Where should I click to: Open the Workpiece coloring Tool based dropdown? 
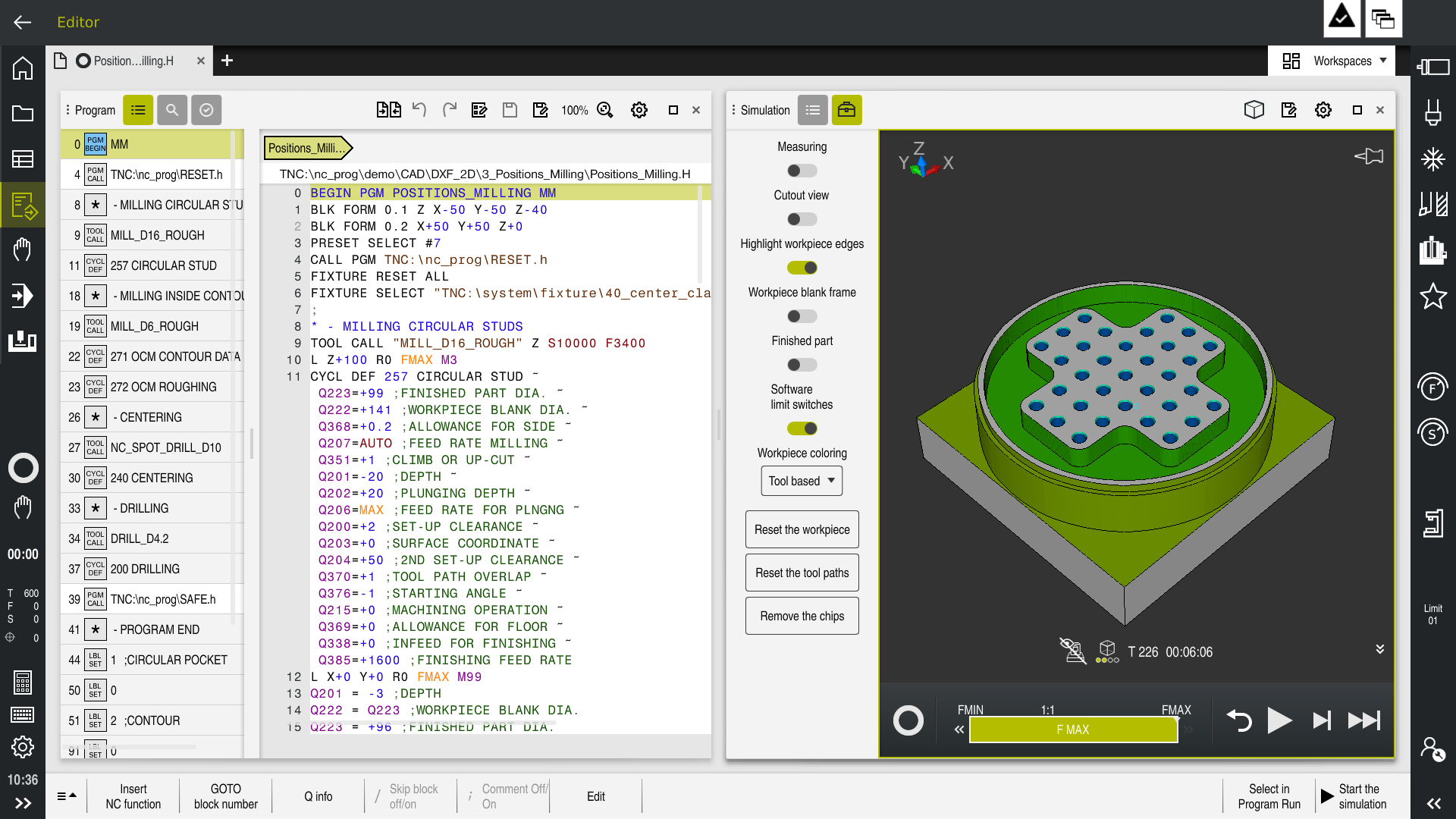click(x=802, y=481)
